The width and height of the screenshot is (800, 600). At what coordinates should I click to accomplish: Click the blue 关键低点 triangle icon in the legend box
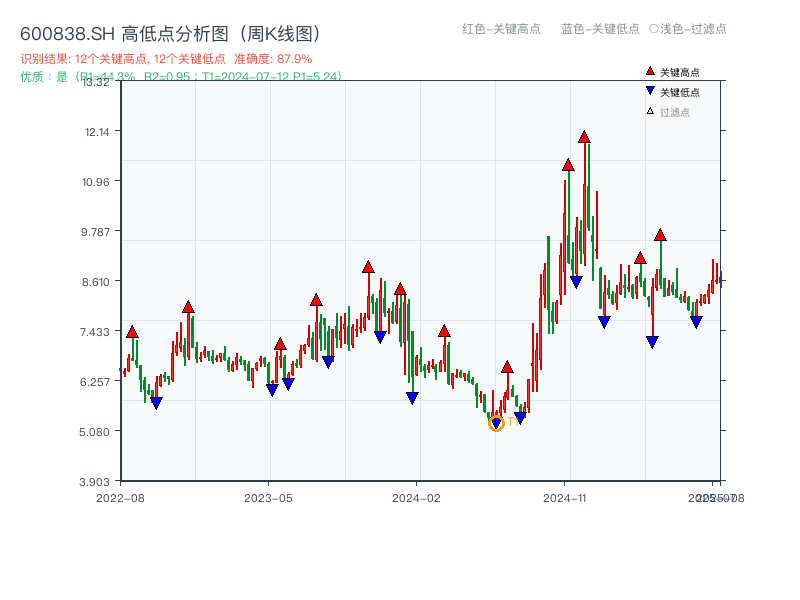650,90
